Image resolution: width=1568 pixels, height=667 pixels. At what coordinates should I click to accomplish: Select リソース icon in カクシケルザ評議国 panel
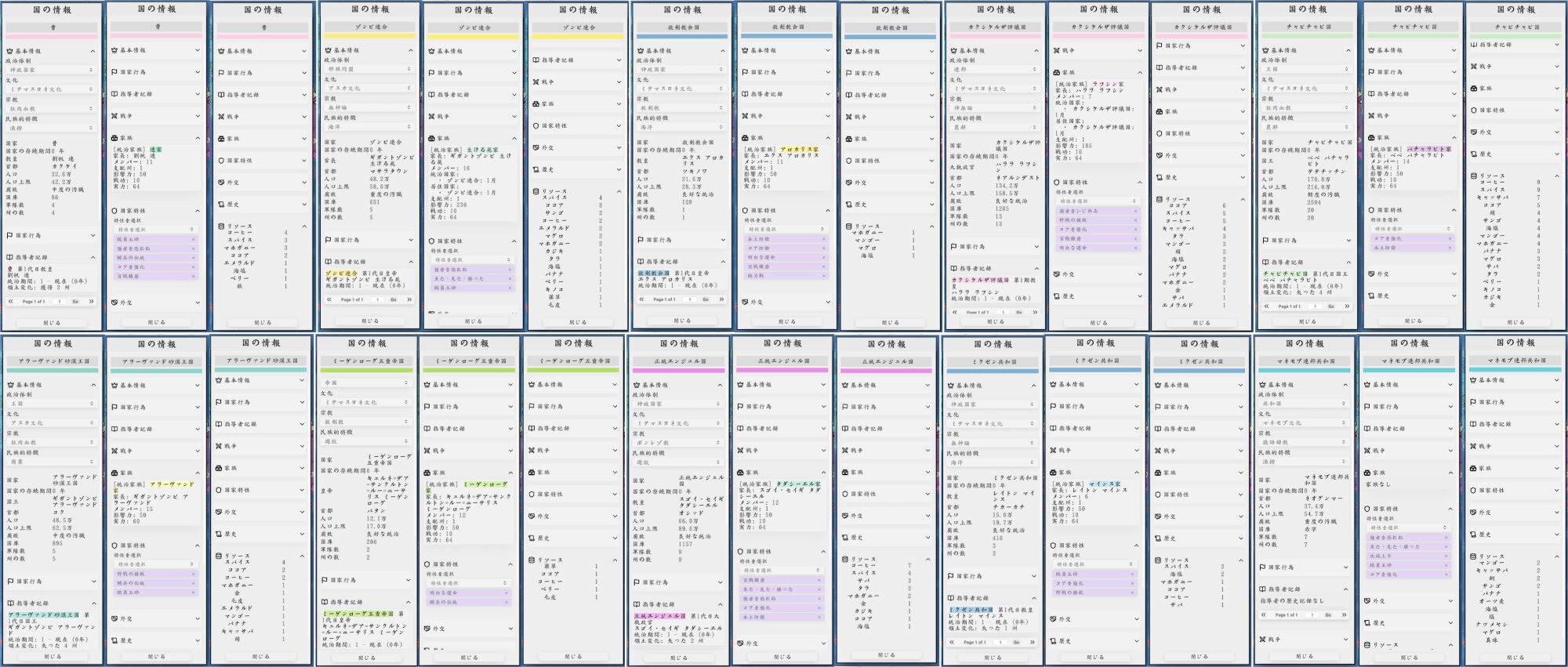(1160, 199)
